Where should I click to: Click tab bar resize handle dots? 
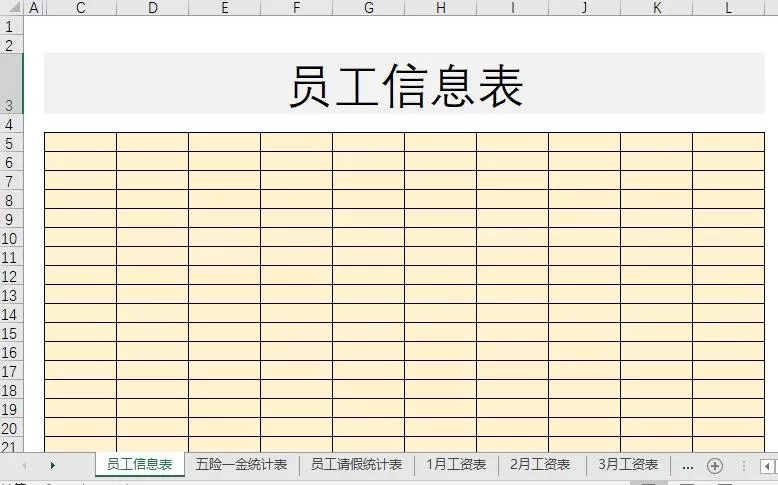coord(743,466)
